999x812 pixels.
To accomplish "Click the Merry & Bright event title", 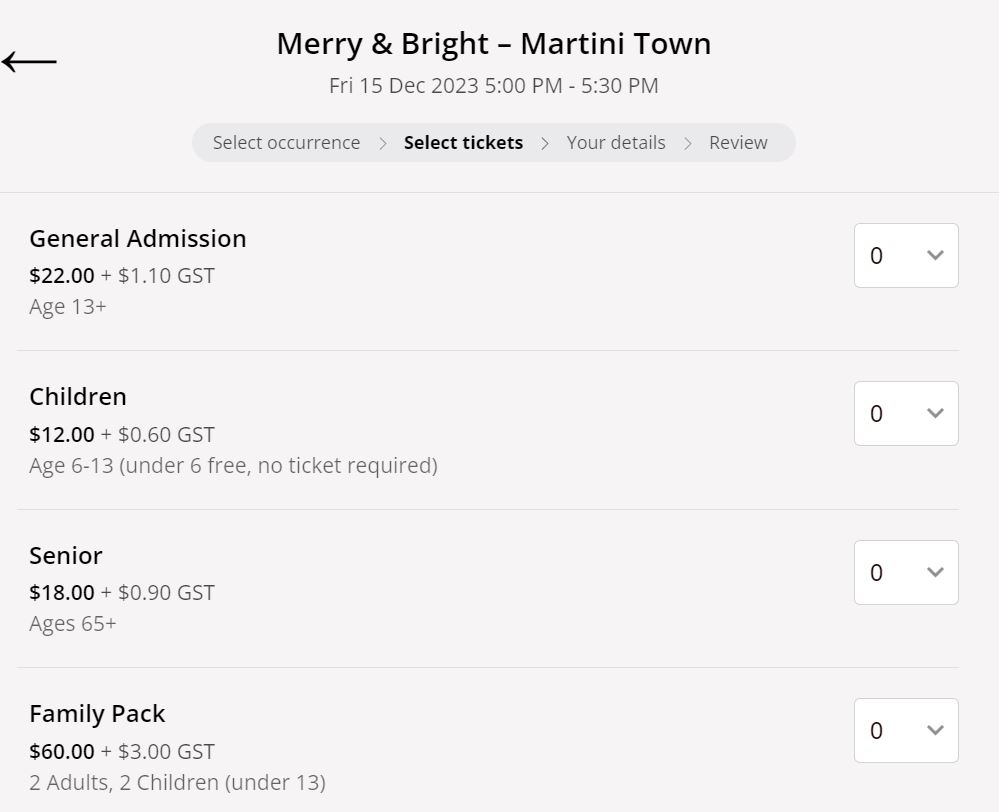I will pos(494,44).
